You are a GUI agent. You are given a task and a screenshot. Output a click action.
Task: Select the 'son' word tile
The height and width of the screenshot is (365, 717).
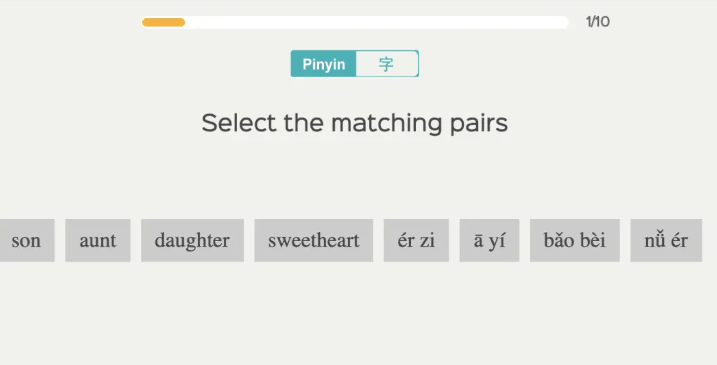point(27,241)
